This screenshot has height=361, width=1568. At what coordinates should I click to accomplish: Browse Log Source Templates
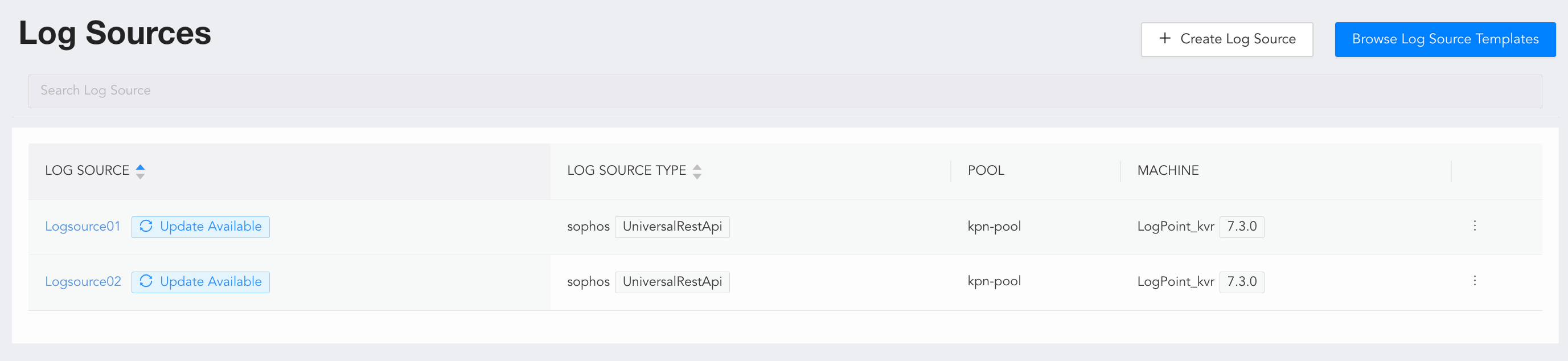pyautogui.click(x=1444, y=39)
